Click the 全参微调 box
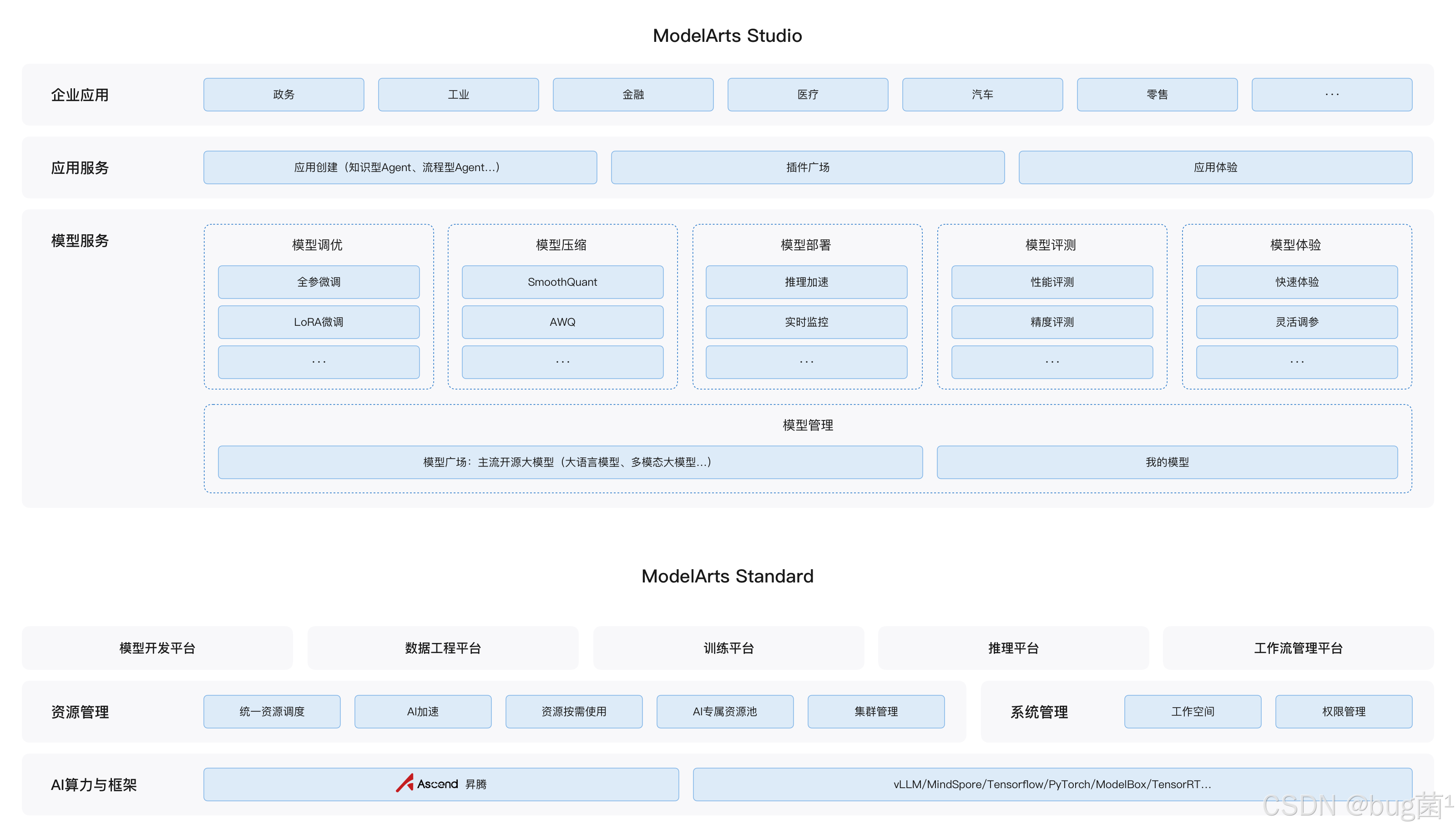The image size is (1456, 830). 318,282
